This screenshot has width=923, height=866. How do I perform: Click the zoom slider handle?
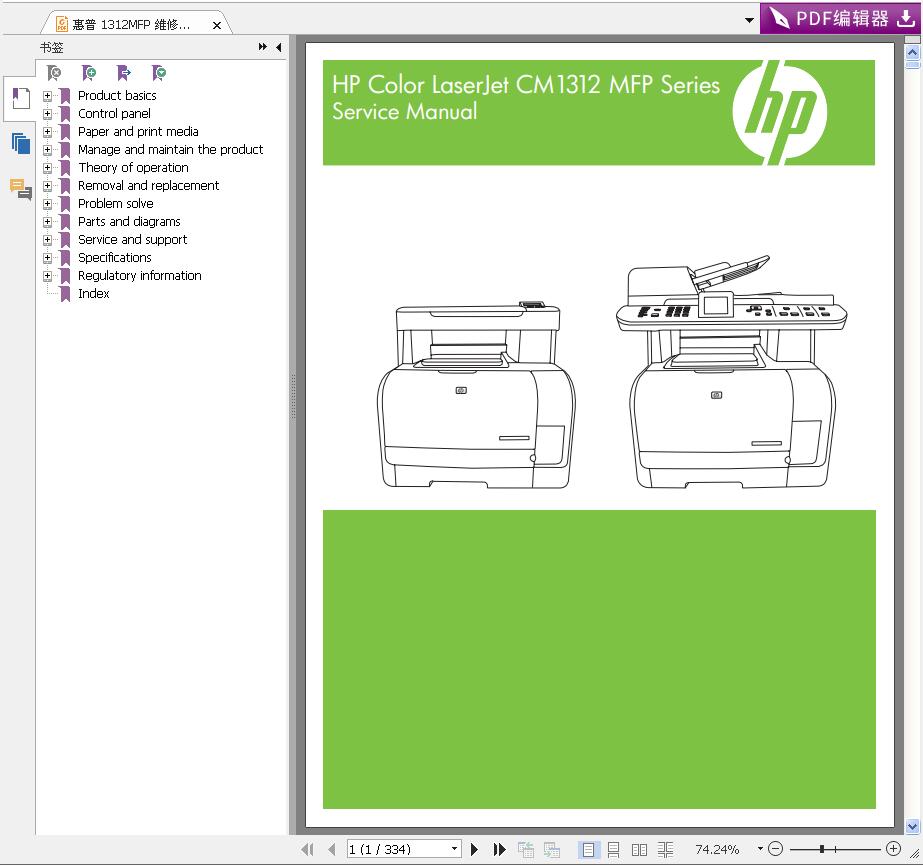822,849
